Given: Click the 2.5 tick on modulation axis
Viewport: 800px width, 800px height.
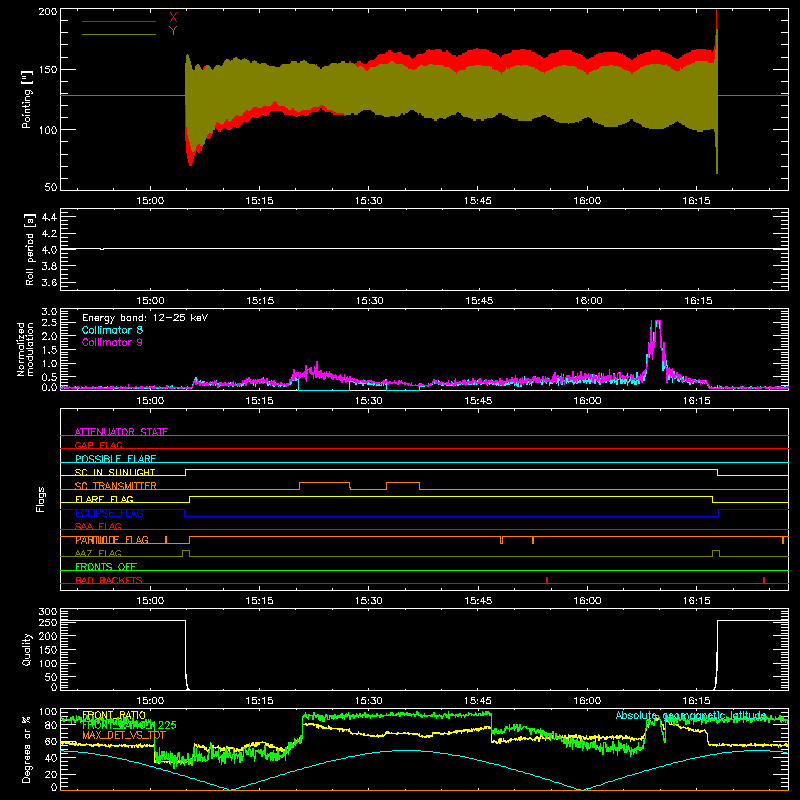Looking at the screenshot, I should (x=49, y=323).
